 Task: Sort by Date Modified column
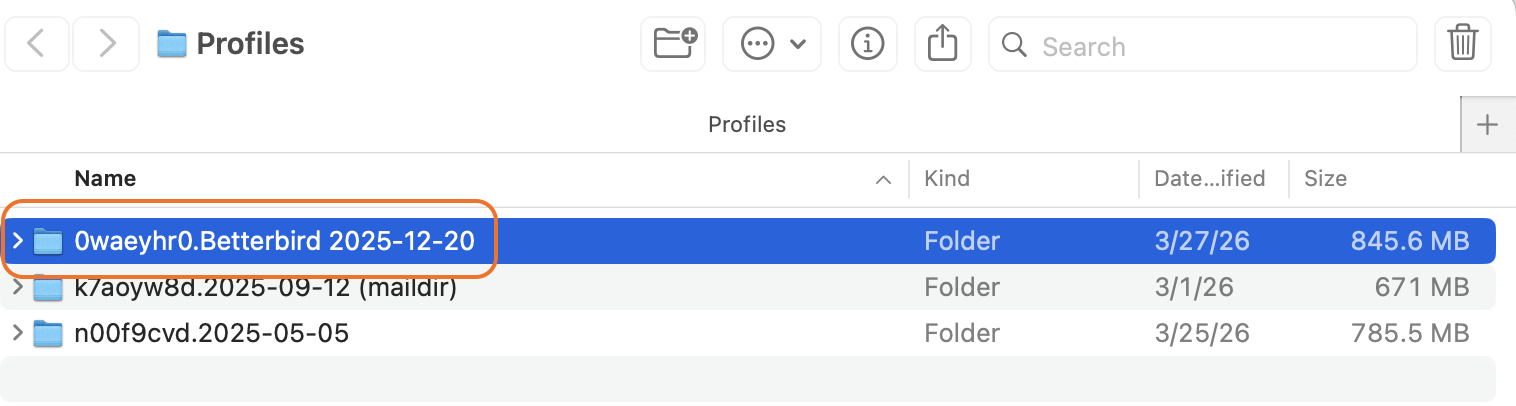pos(1209,179)
